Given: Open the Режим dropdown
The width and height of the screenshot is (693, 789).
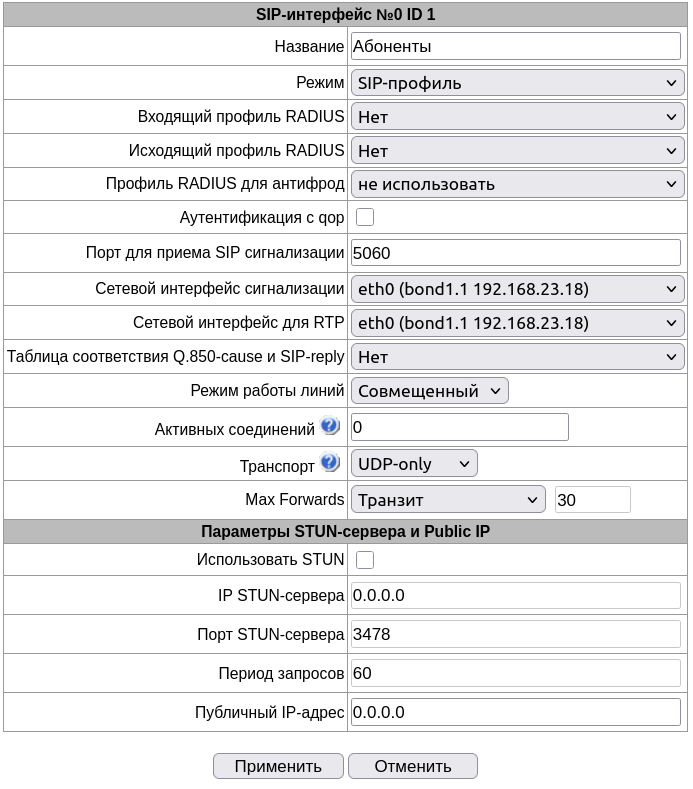Looking at the screenshot, I should (x=517, y=83).
